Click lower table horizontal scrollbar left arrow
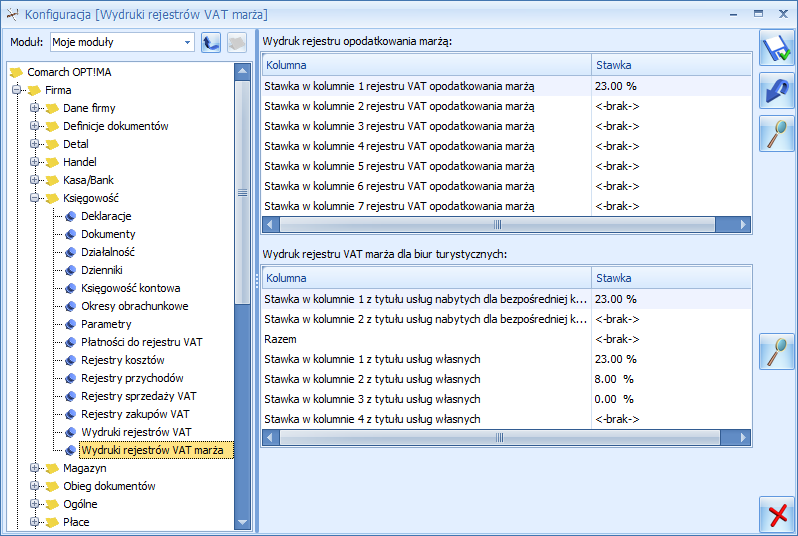The width and height of the screenshot is (798, 536). tap(270, 437)
